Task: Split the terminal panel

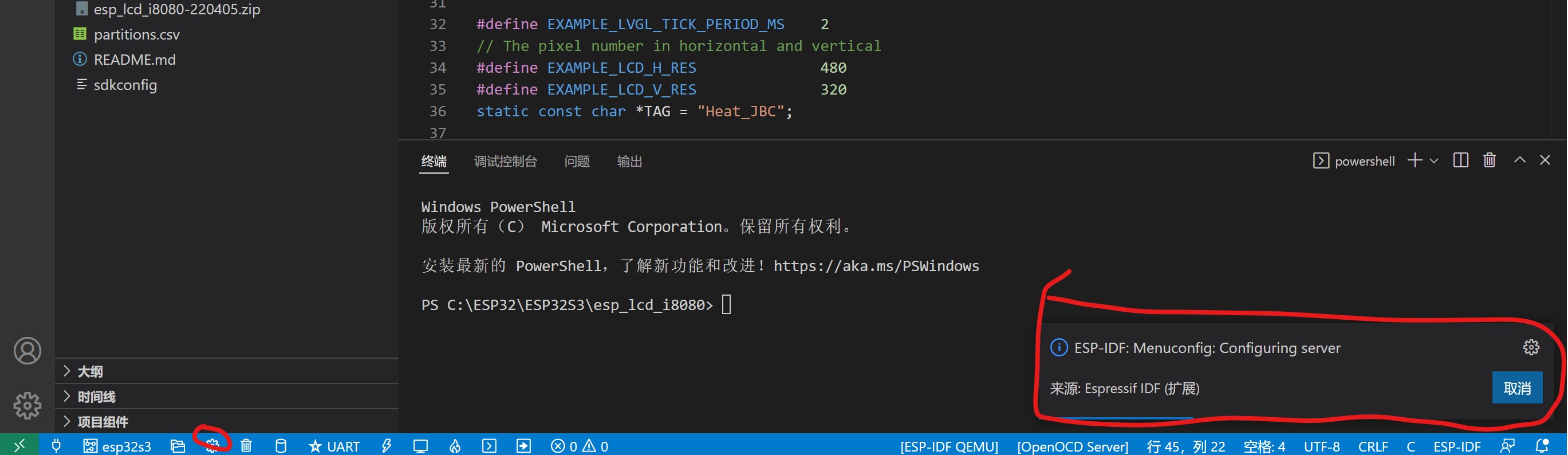Action: [x=1460, y=160]
